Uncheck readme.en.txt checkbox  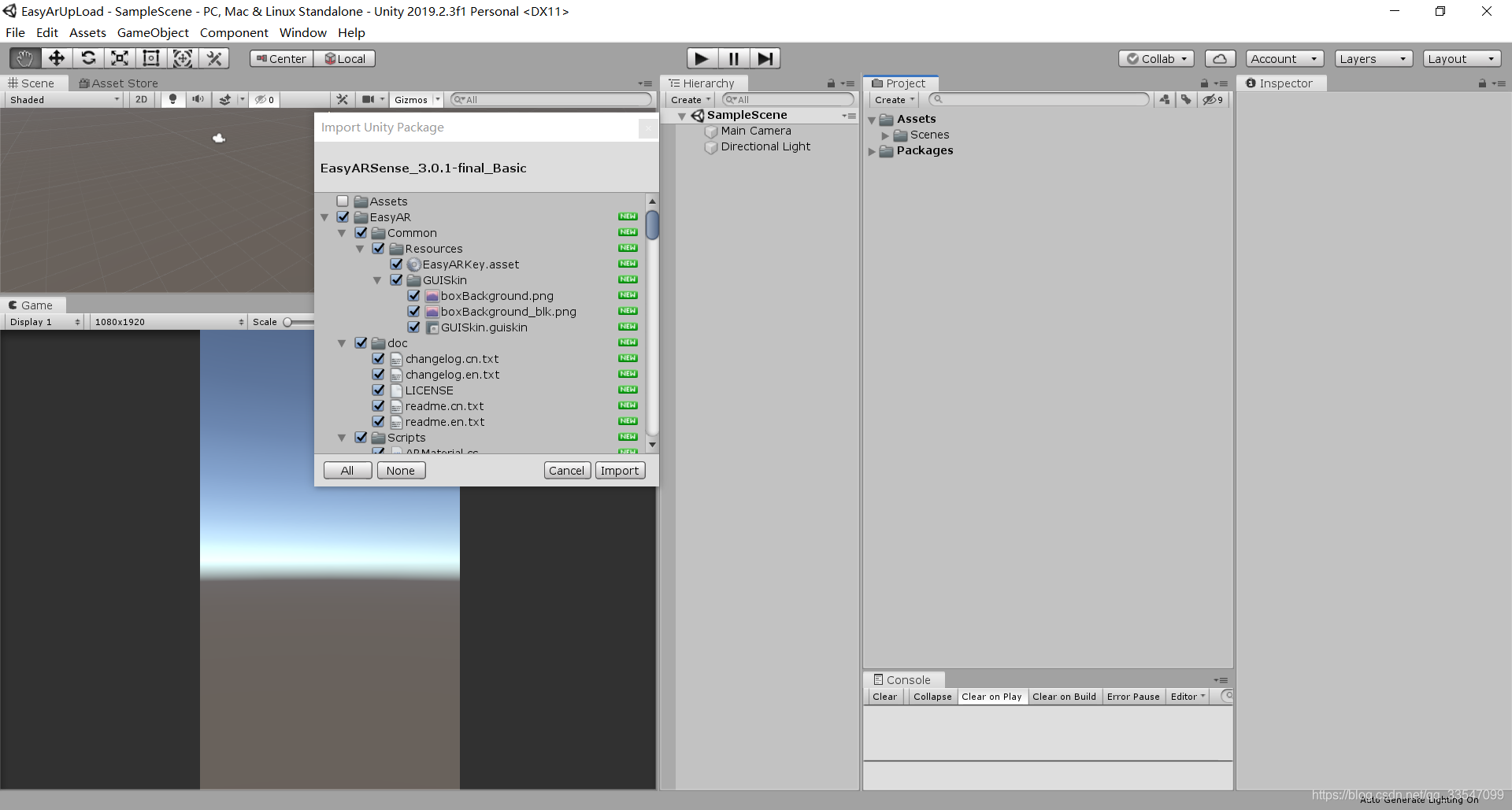(378, 422)
